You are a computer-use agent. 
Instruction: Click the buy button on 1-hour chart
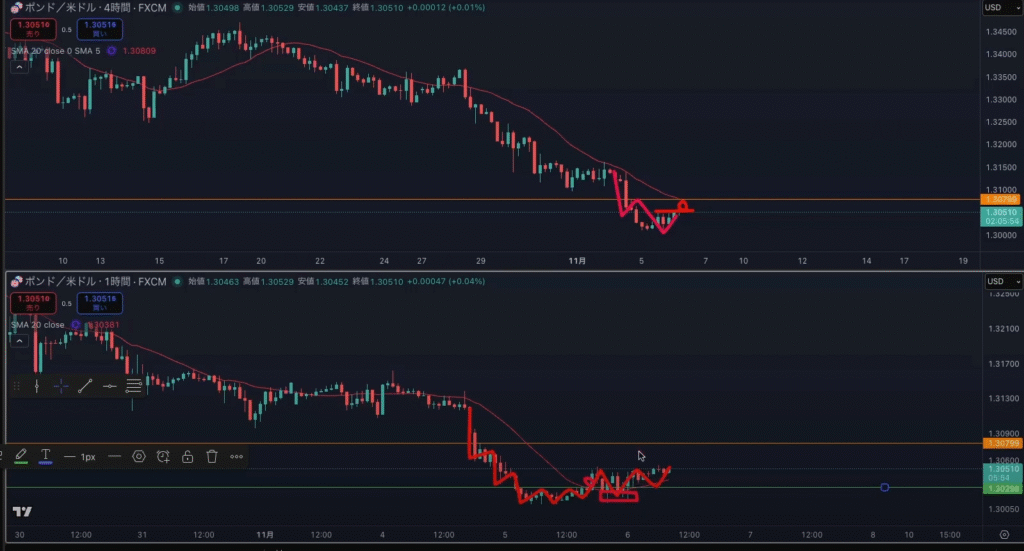point(99,303)
